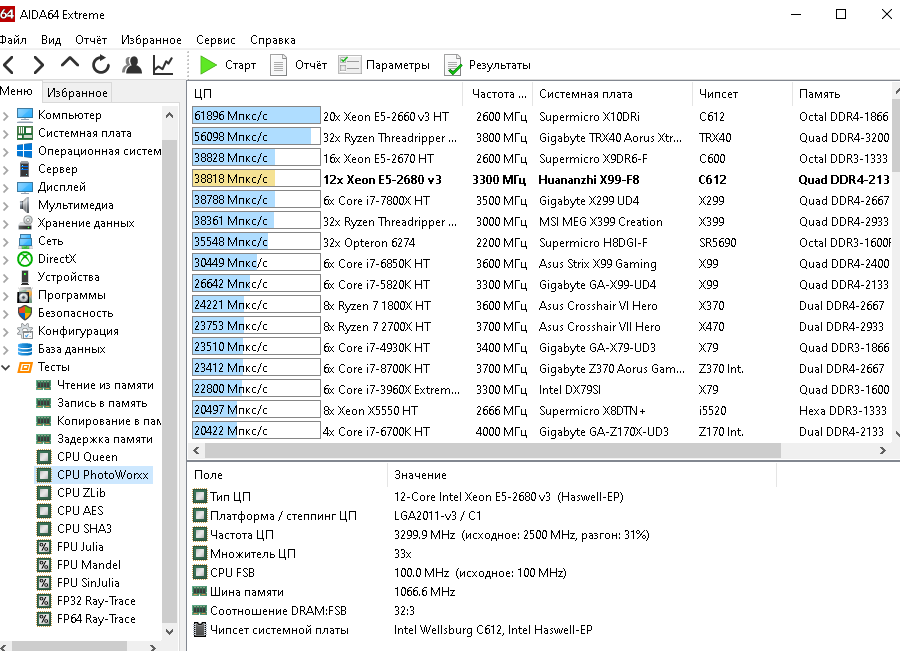Select the Системная плата icon in tree
Image resolution: width=900 pixels, height=651 pixels.
pos(25,133)
